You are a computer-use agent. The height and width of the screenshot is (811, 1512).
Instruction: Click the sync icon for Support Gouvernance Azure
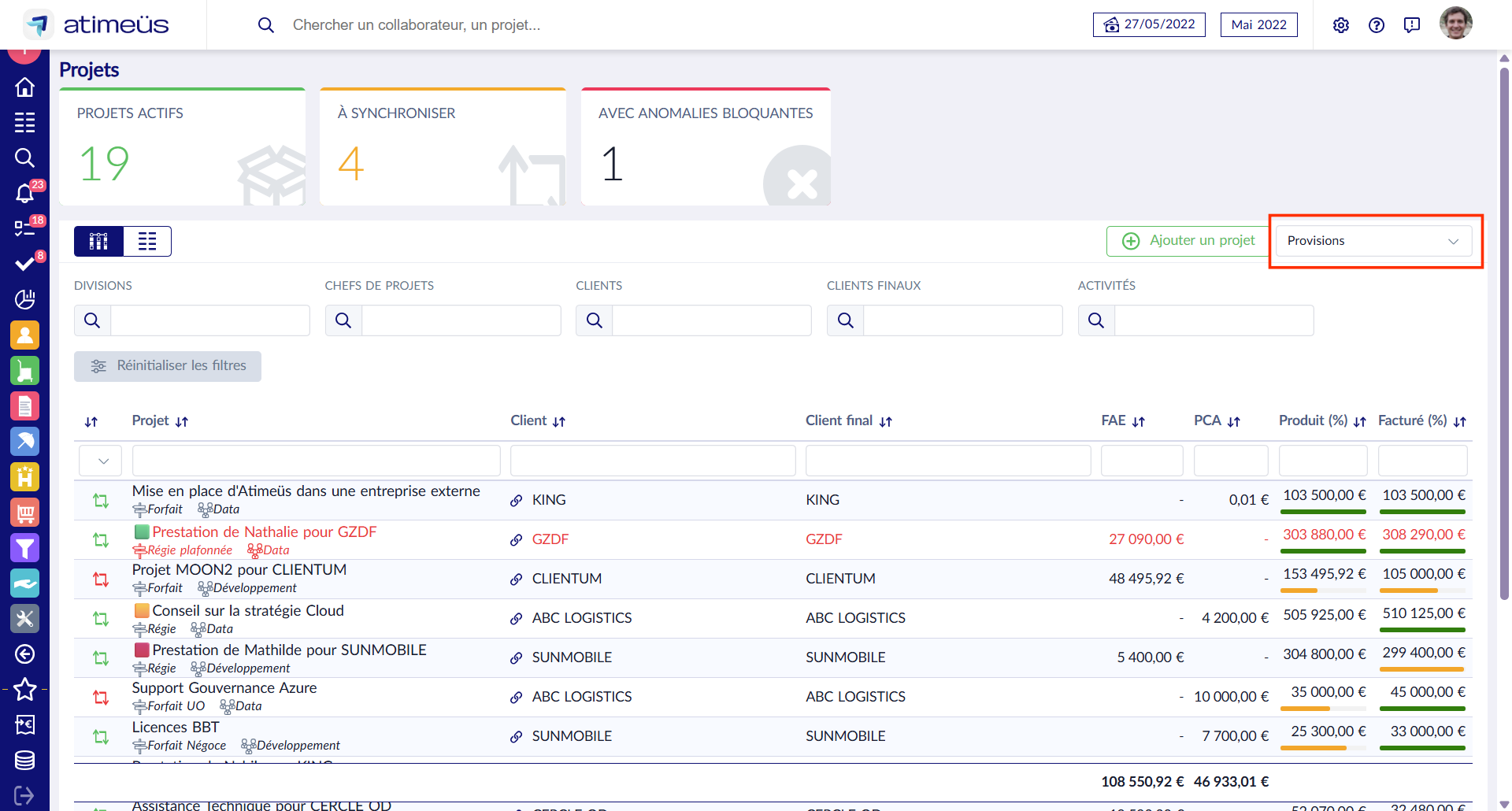pyautogui.click(x=101, y=697)
